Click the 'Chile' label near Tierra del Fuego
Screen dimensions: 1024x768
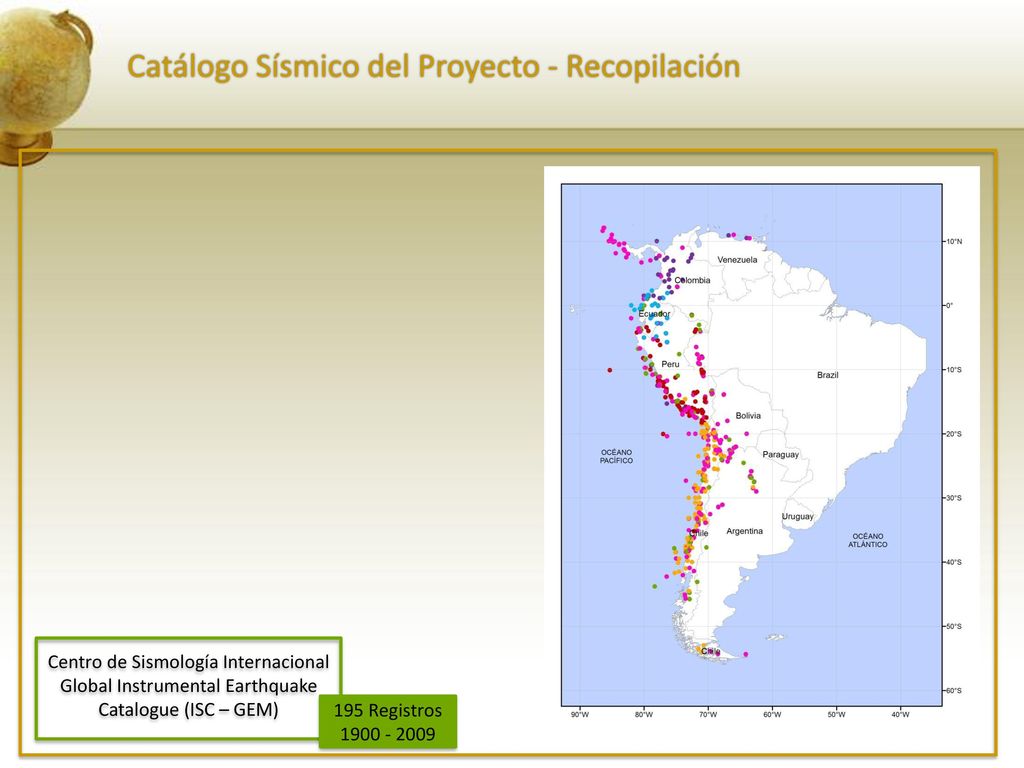click(x=710, y=651)
